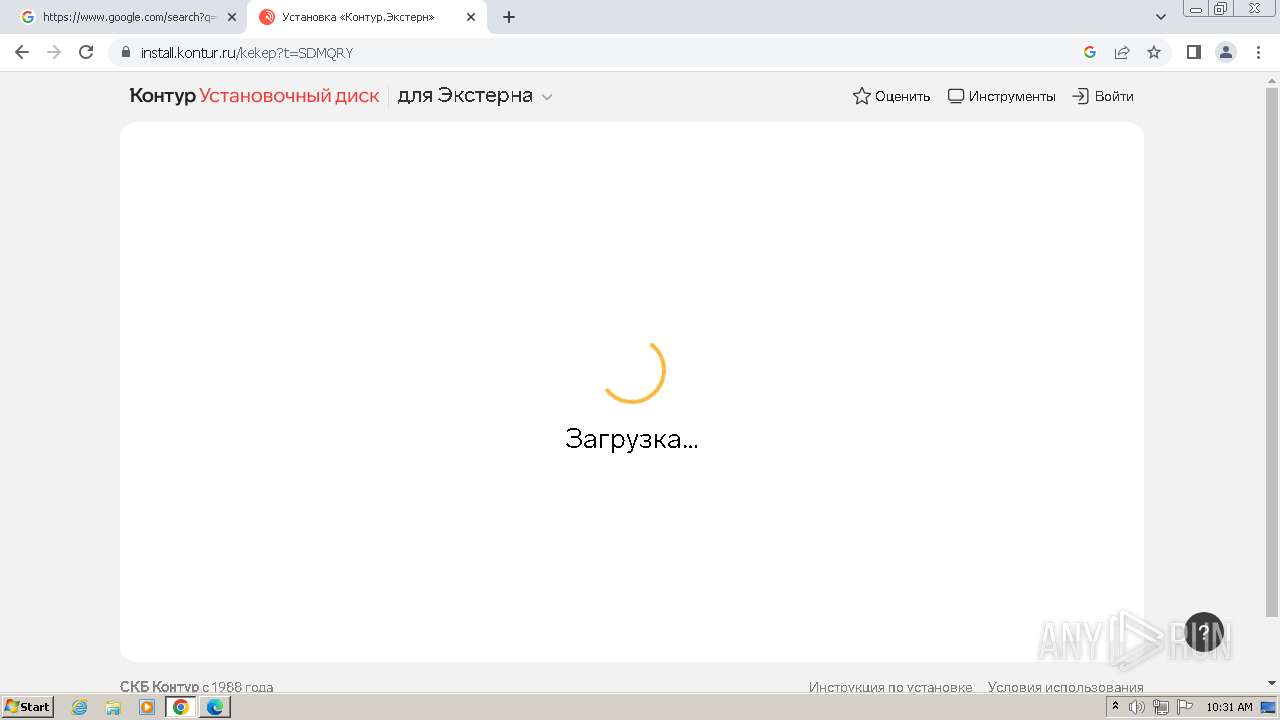1280x720 pixels.
Task: Open the Инструменты menu
Action: click(1001, 96)
